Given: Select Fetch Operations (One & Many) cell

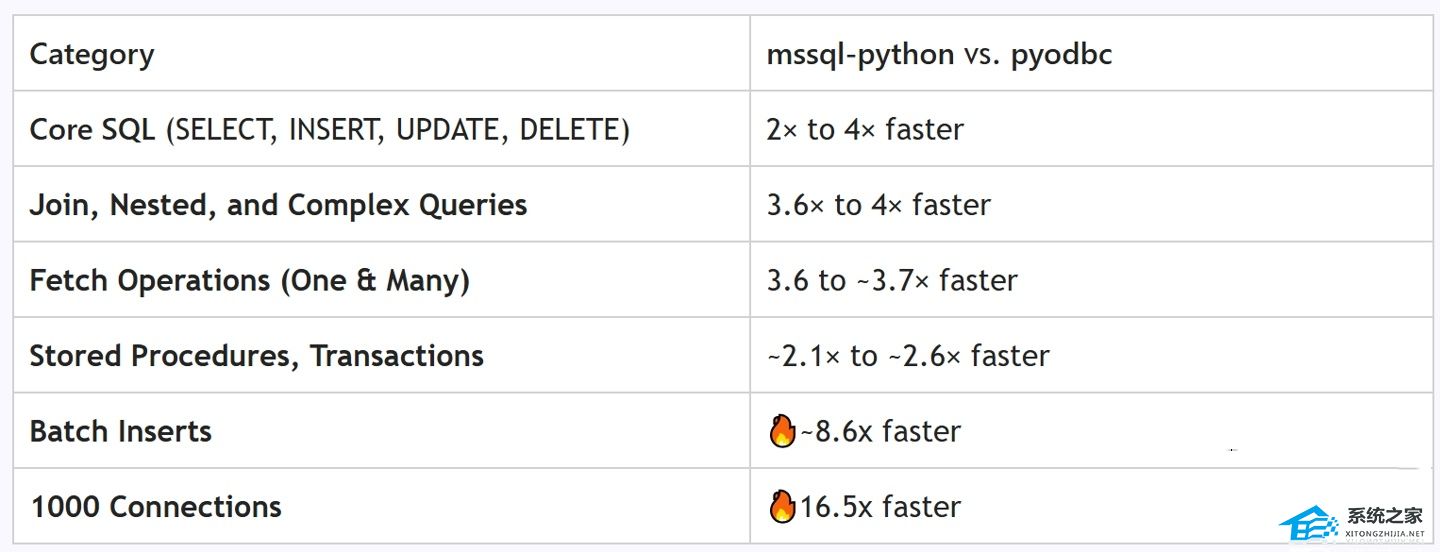Looking at the screenshot, I should (x=249, y=281).
